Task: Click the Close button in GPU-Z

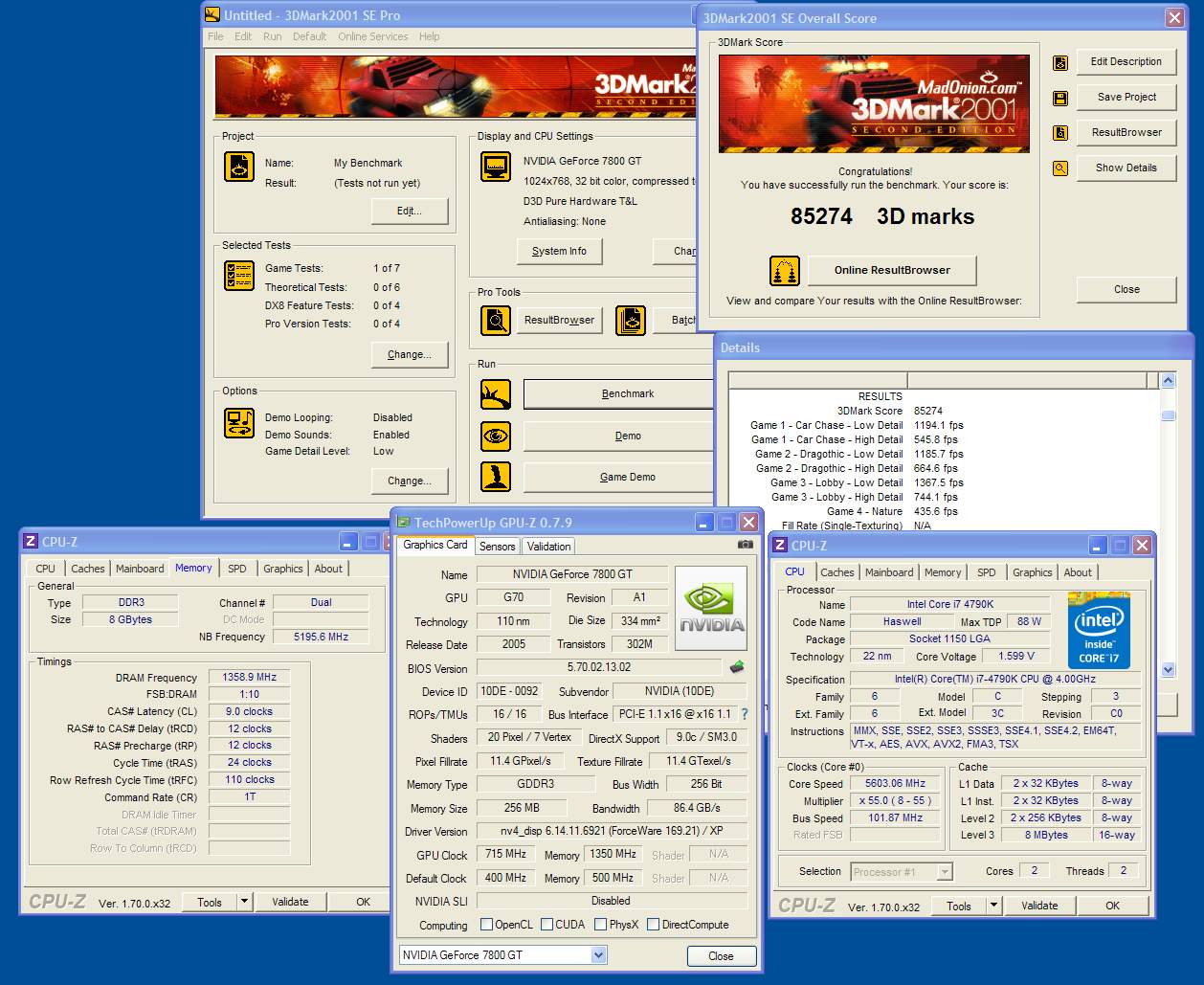Action: click(x=721, y=956)
